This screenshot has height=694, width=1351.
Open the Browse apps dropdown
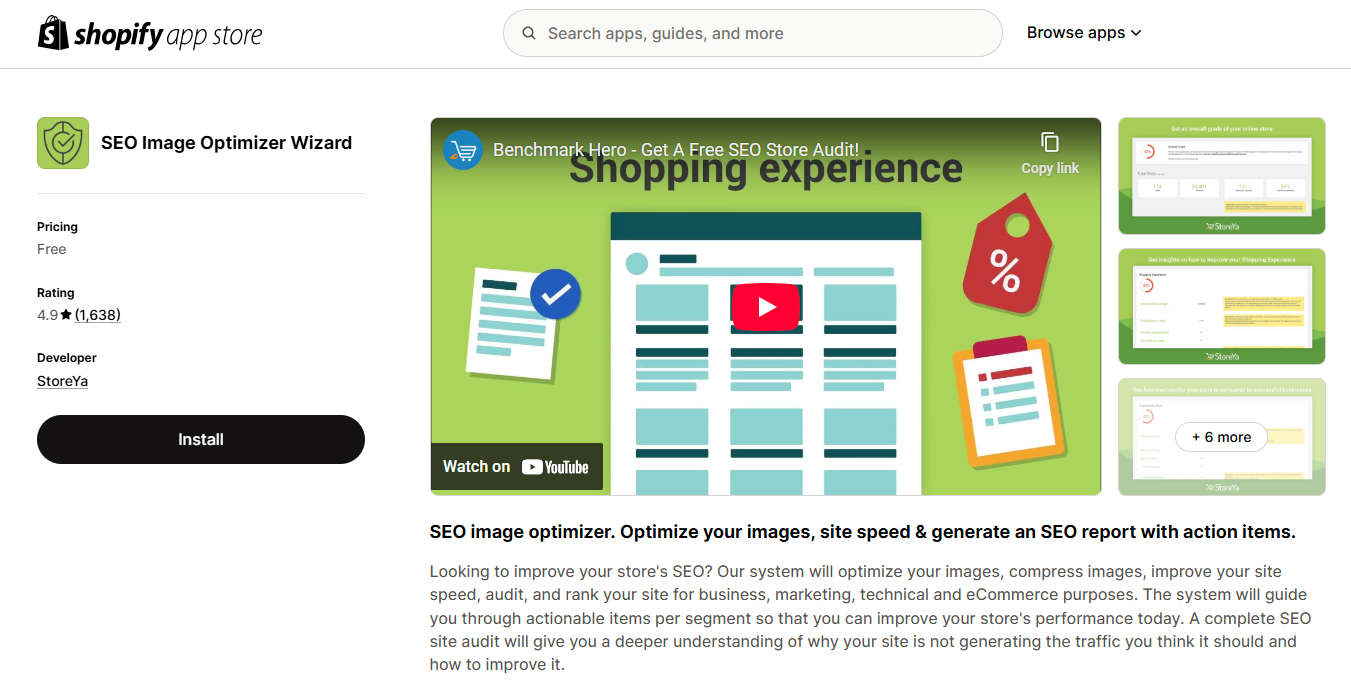click(x=1077, y=32)
